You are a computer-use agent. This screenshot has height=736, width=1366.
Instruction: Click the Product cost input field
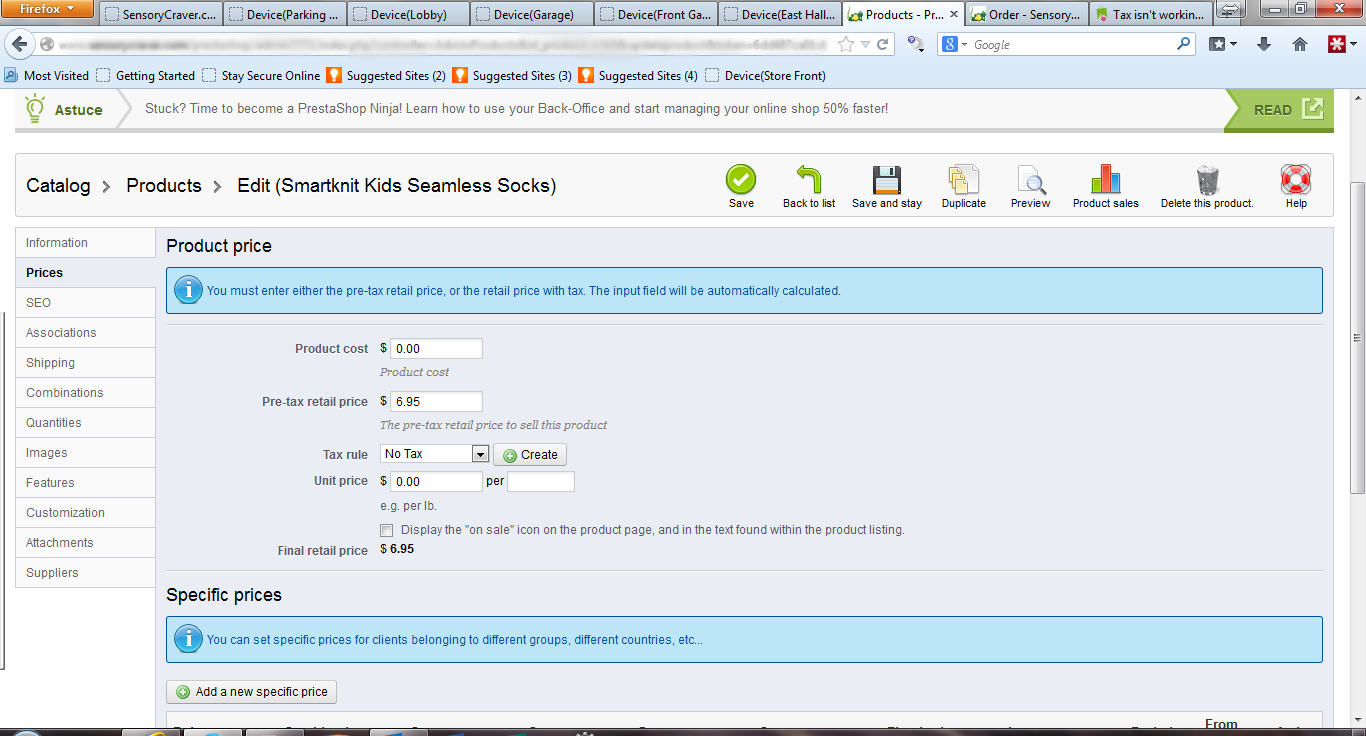click(436, 349)
